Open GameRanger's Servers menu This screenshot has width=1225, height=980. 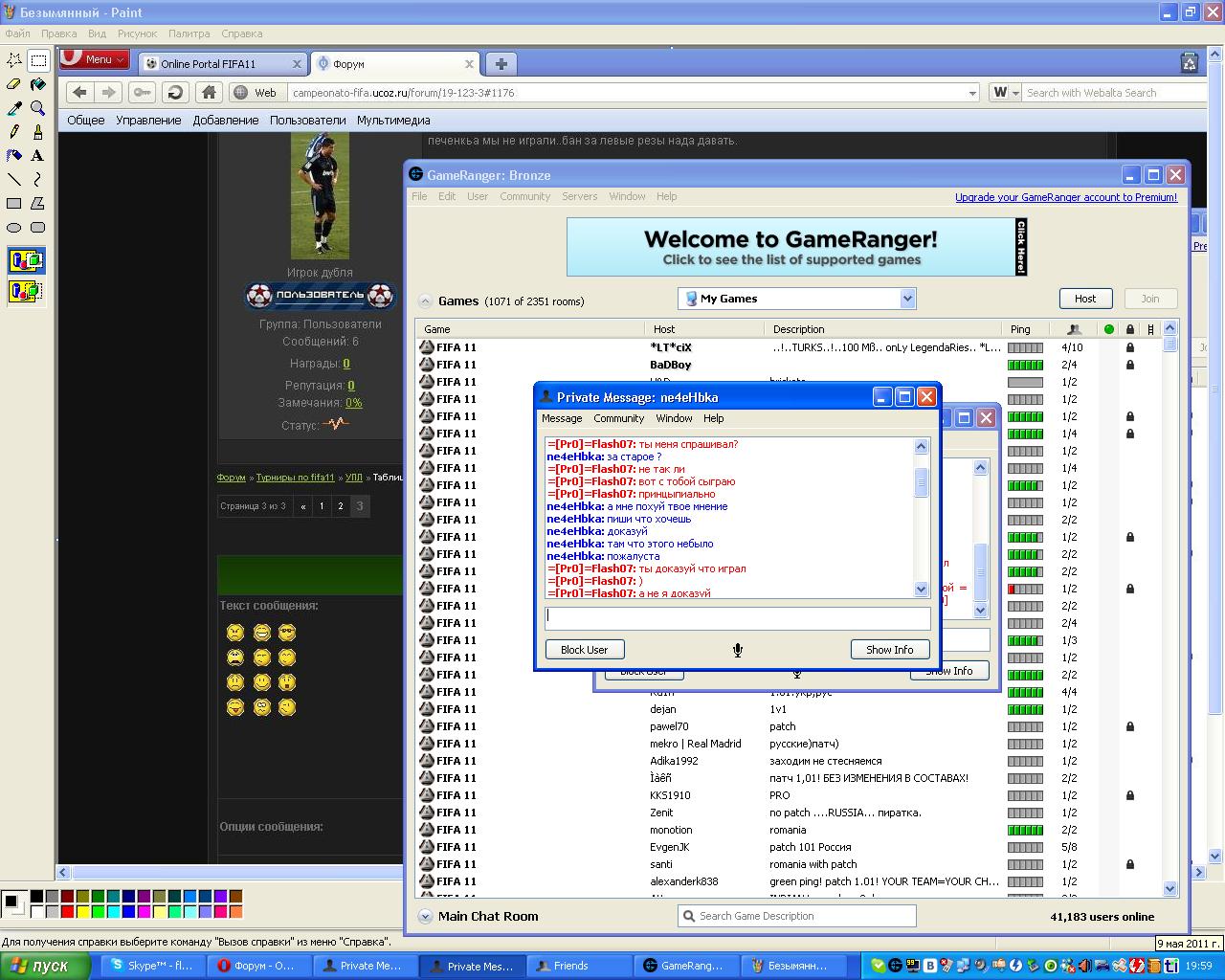[x=579, y=196]
